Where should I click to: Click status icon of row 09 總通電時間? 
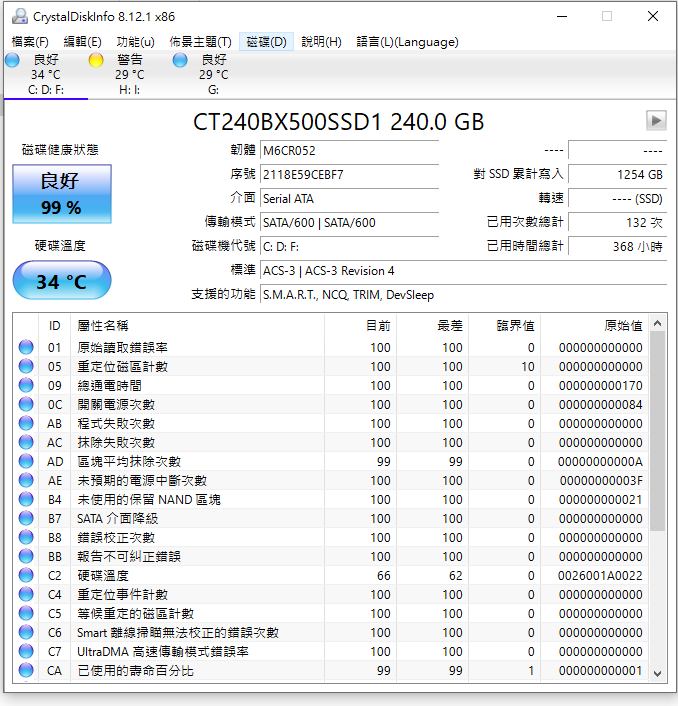26,385
